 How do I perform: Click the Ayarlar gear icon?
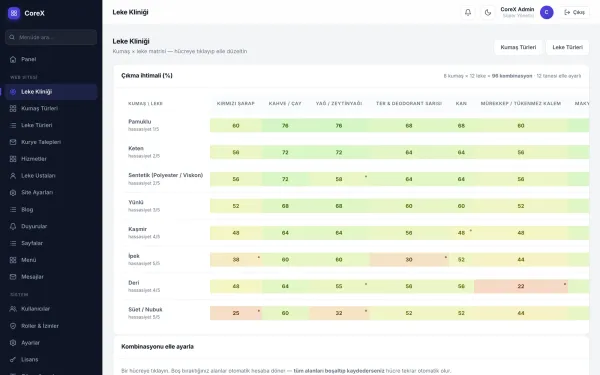(13, 342)
